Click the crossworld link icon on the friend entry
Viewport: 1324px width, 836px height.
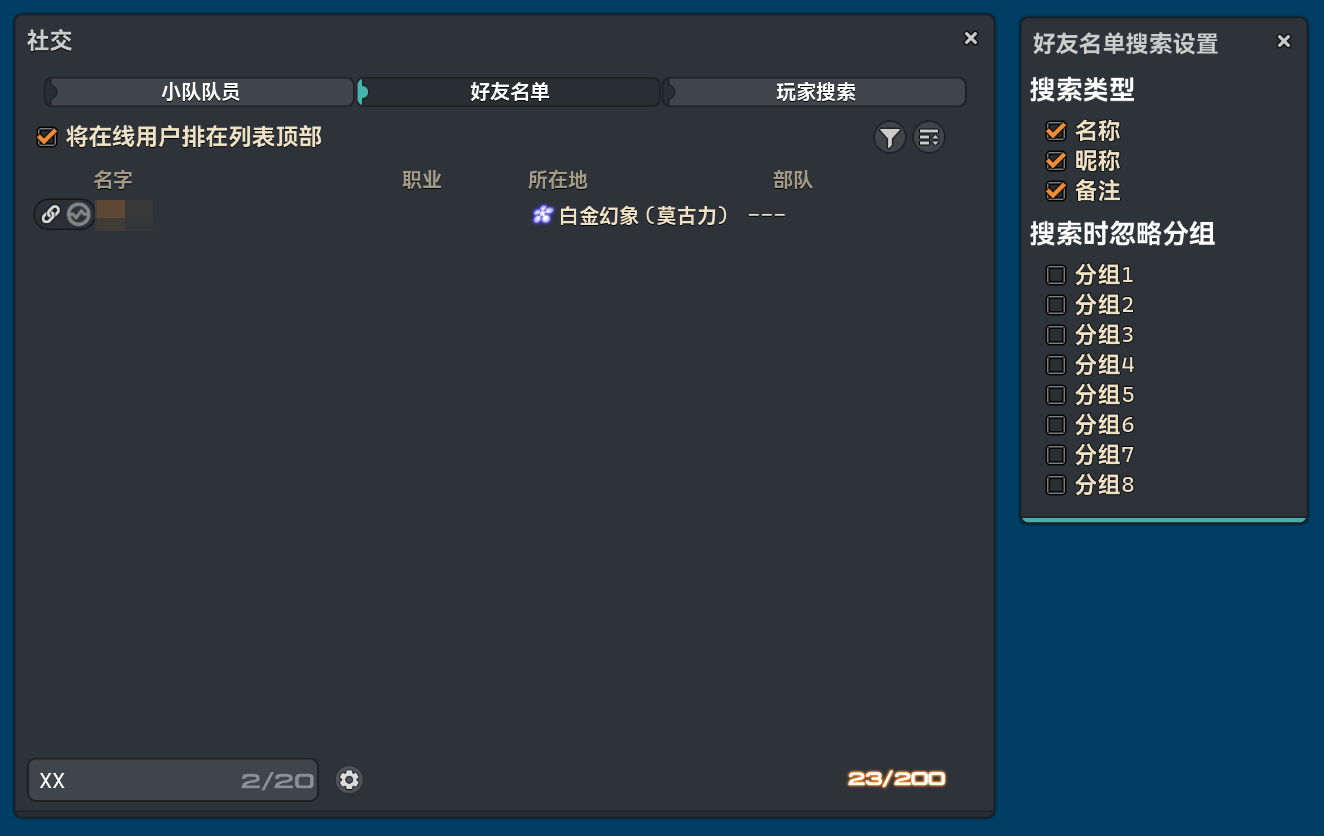[x=51, y=214]
